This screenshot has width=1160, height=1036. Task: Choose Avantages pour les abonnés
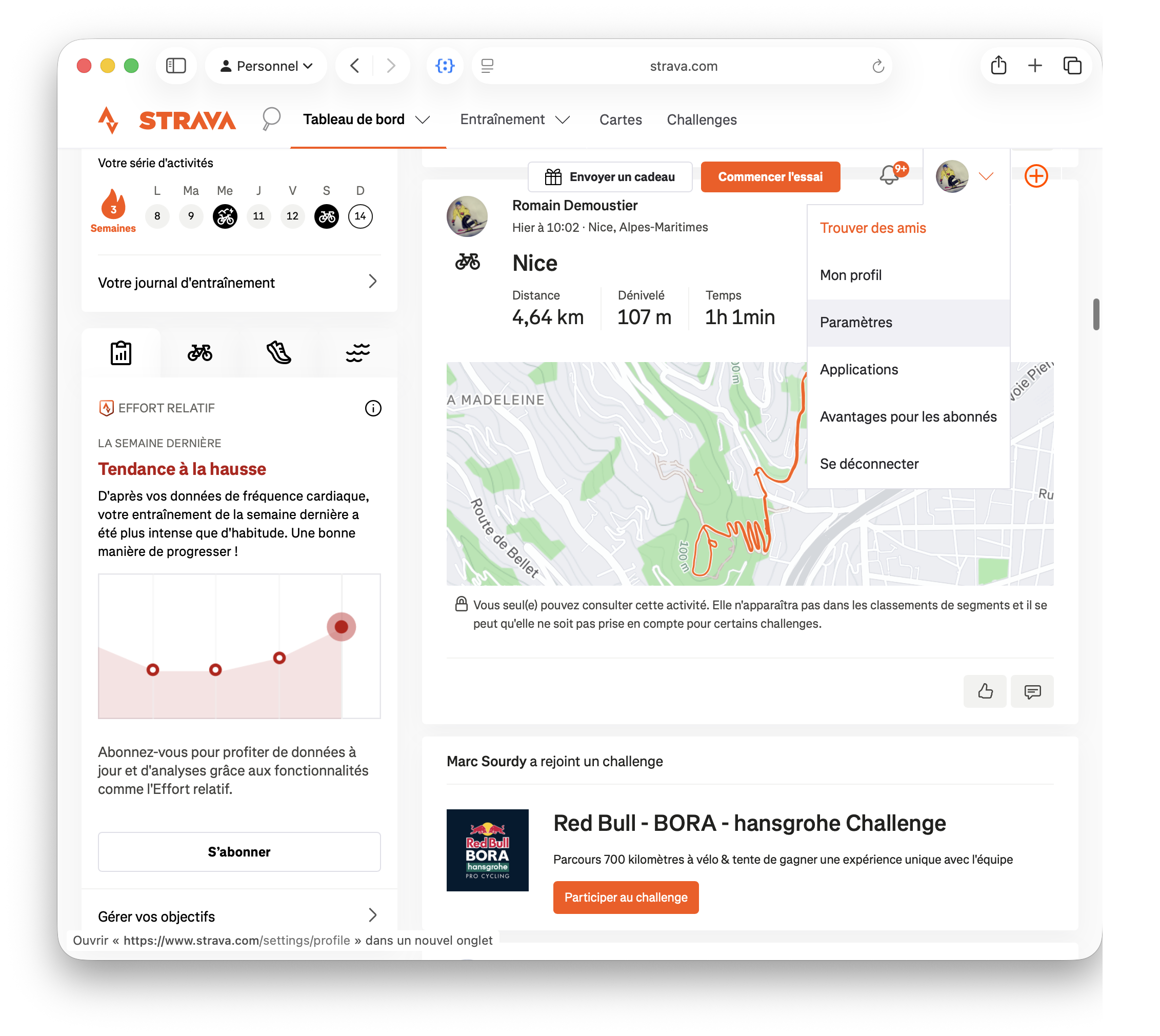pyautogui.click(x=908, y=417)
